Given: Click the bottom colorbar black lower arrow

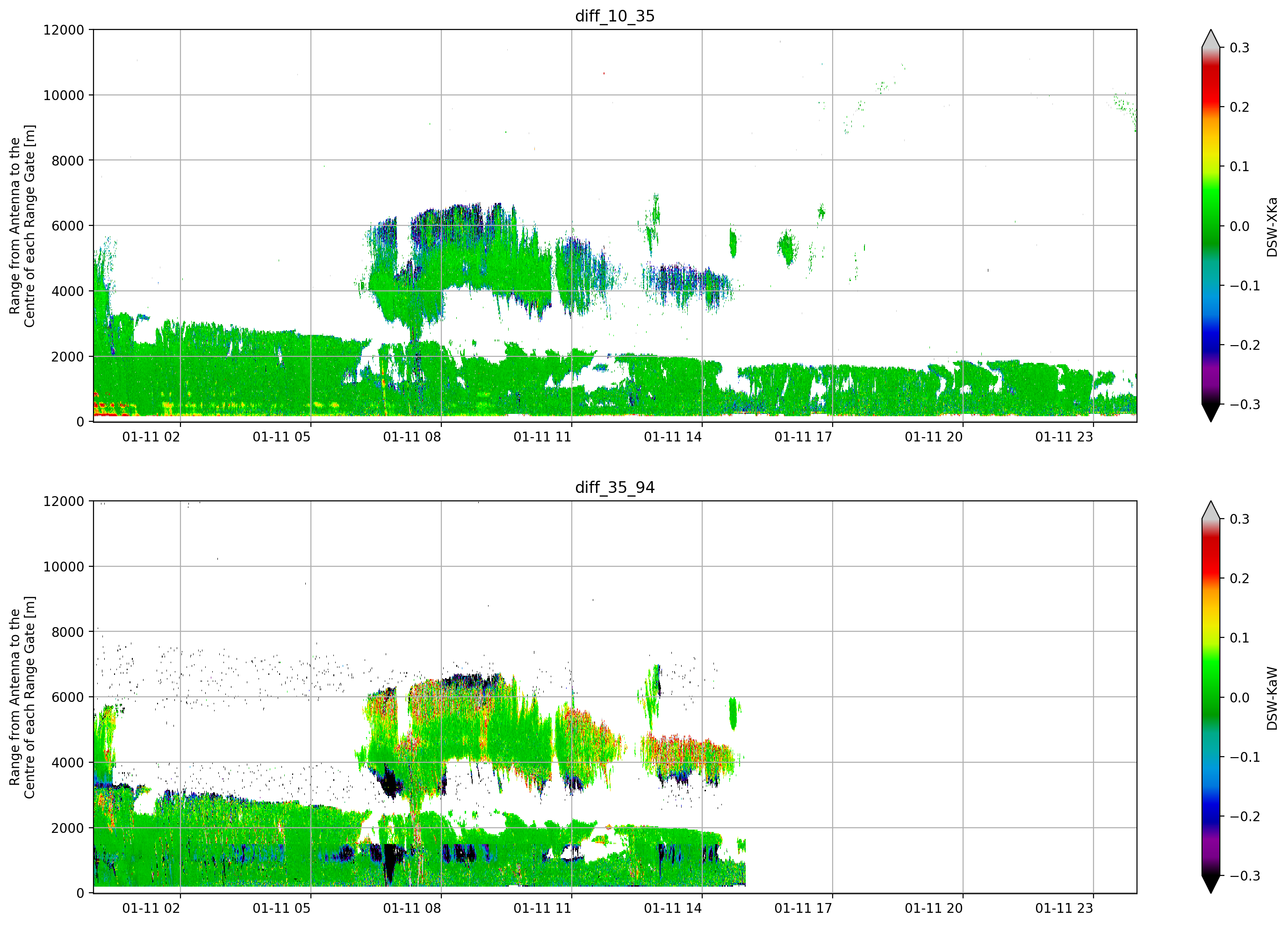Looking at the screenshot, I should 1210,884.
